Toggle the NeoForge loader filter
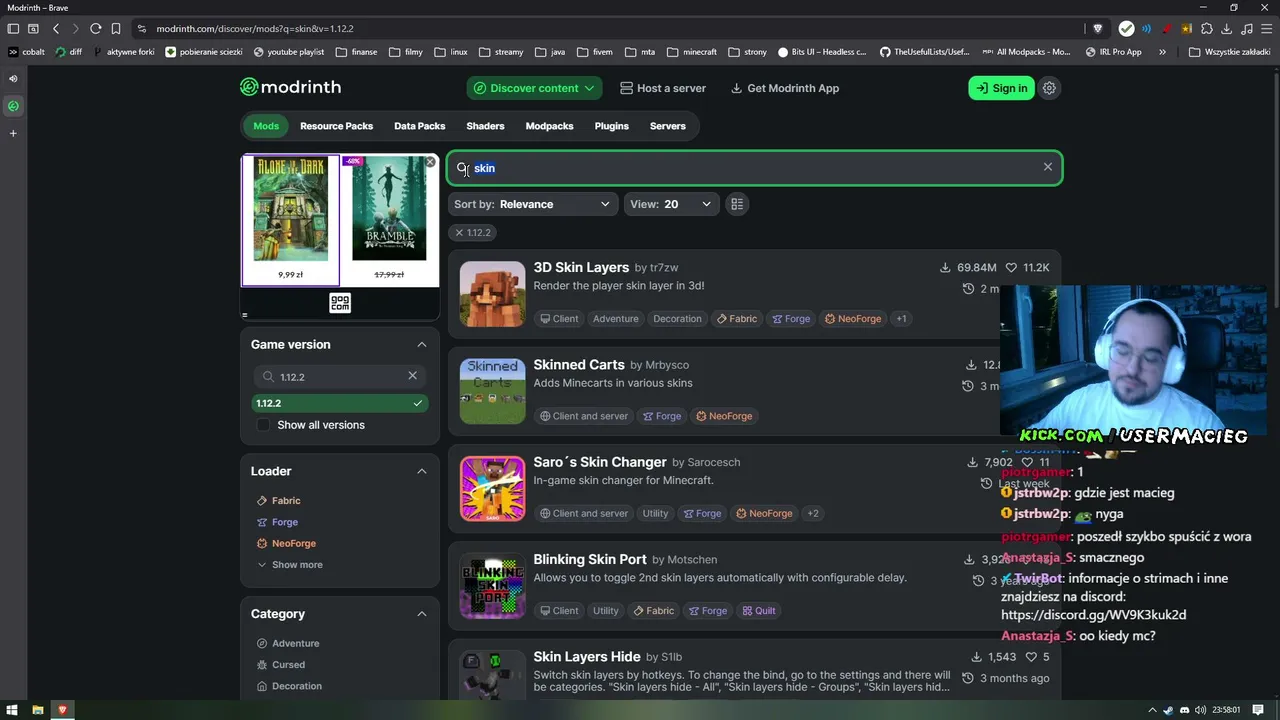 coord(286,543)
